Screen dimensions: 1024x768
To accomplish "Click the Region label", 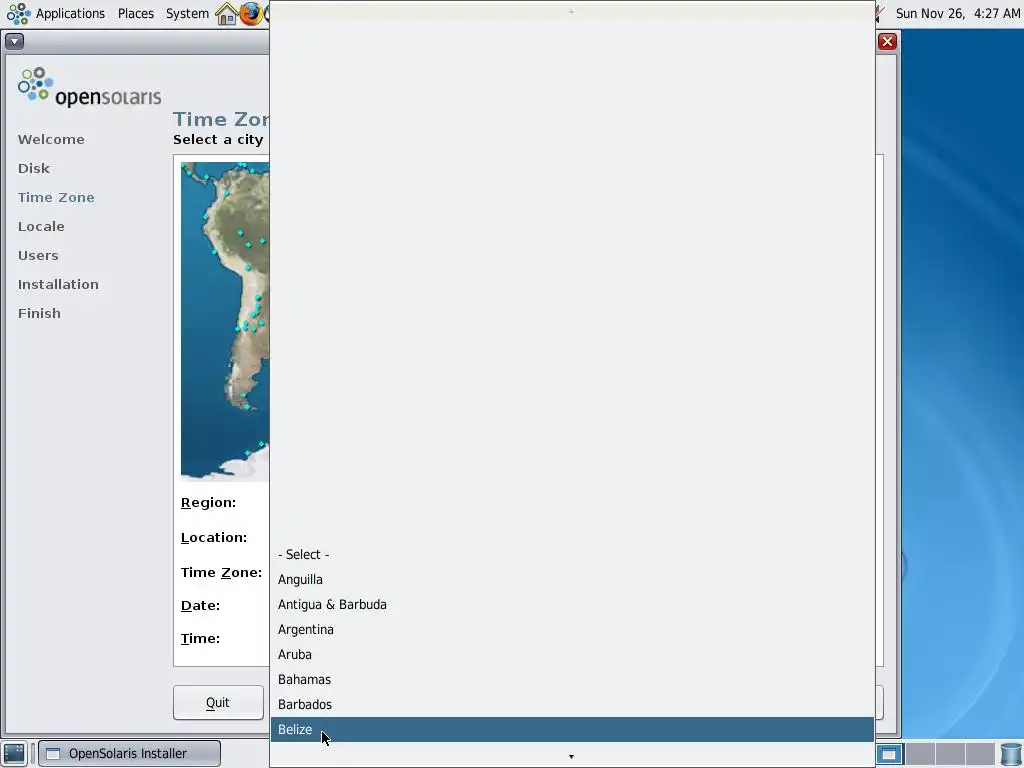I will pyautogui.click(x=208, y=503).
